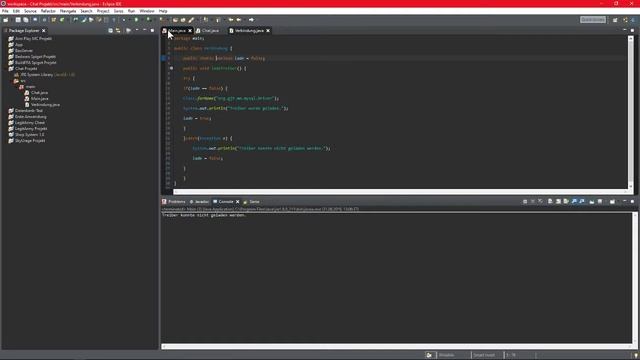Image resolution: width=640 pixels, height=360 pixels.
Task: Click Smart Insert in status bar
Action: click(484, 355)
